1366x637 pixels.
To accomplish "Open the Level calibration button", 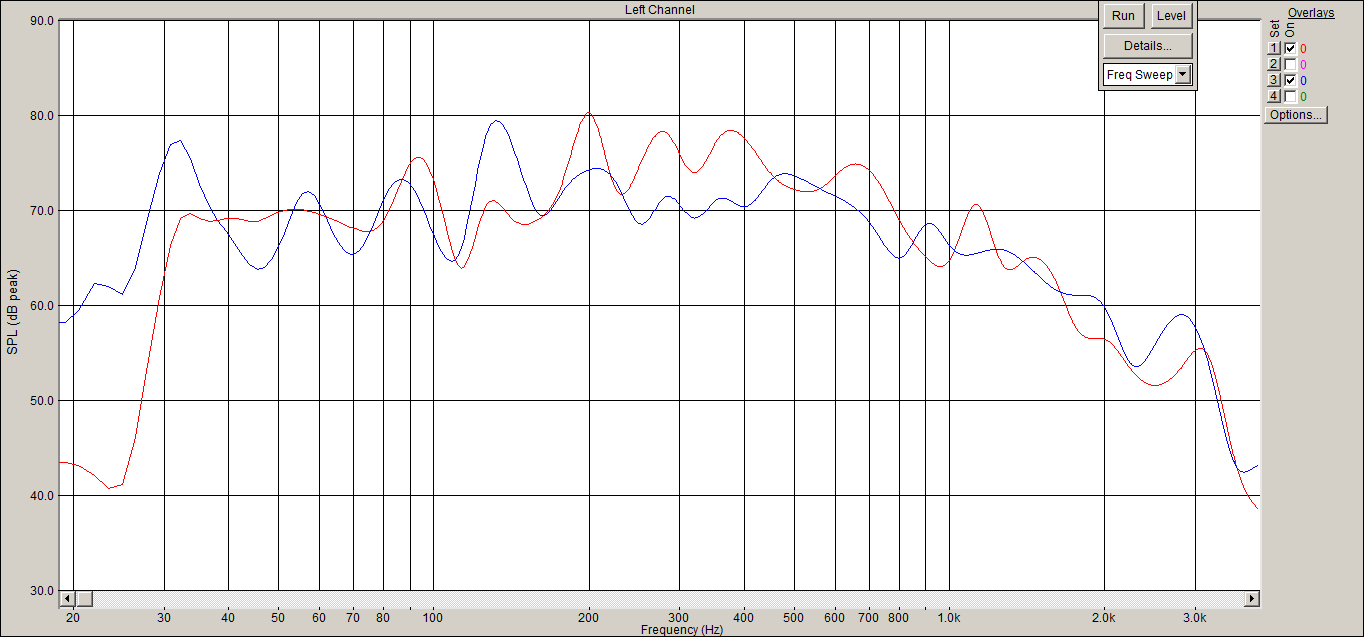I will [x=1171, y=16].
